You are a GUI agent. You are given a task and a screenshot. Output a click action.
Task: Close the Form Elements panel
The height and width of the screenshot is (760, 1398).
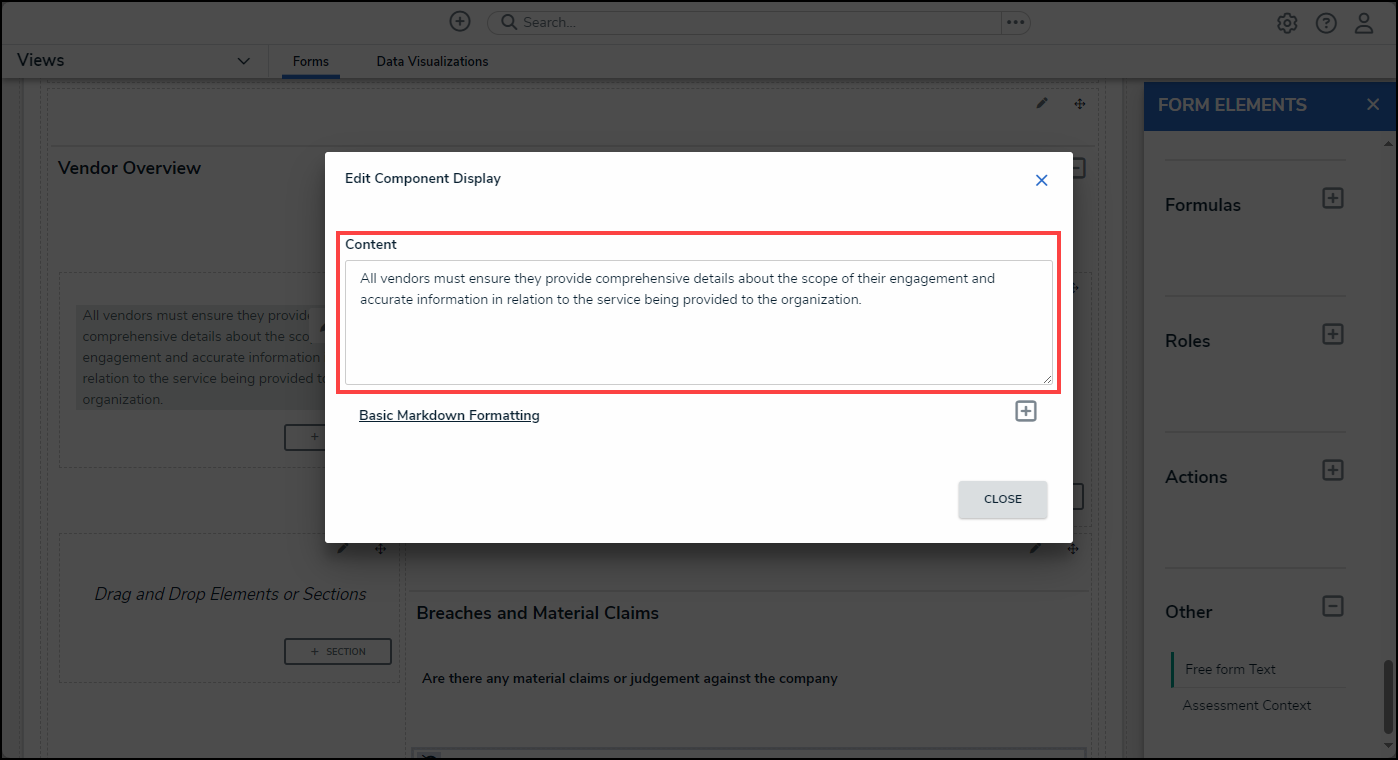pyautogui.click(x=1373, y=105)
